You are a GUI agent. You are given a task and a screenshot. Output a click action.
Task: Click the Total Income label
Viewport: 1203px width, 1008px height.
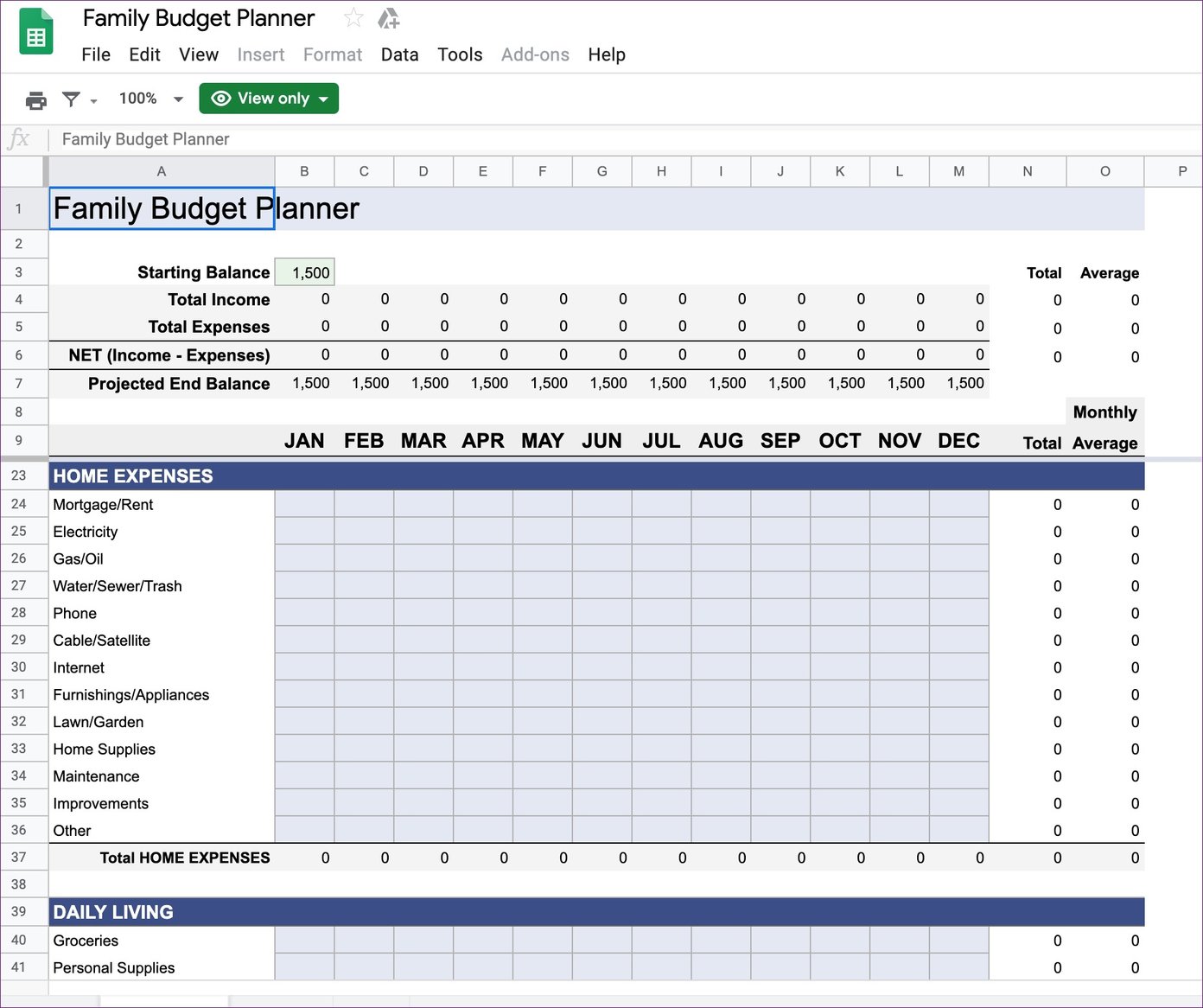click(x=219, y=300)
